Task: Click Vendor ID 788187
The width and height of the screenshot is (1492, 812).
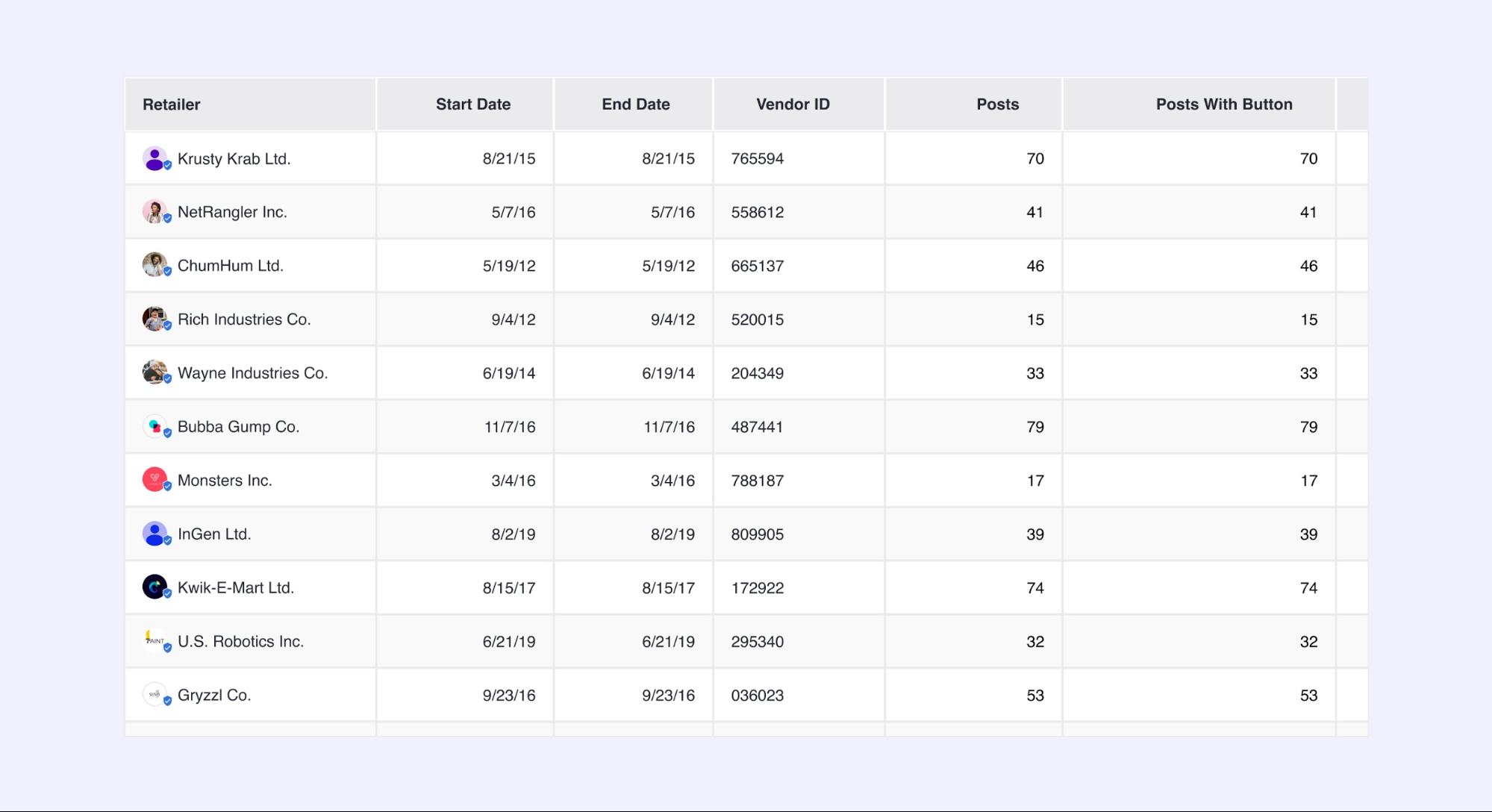Action: (x=758, y=481)
